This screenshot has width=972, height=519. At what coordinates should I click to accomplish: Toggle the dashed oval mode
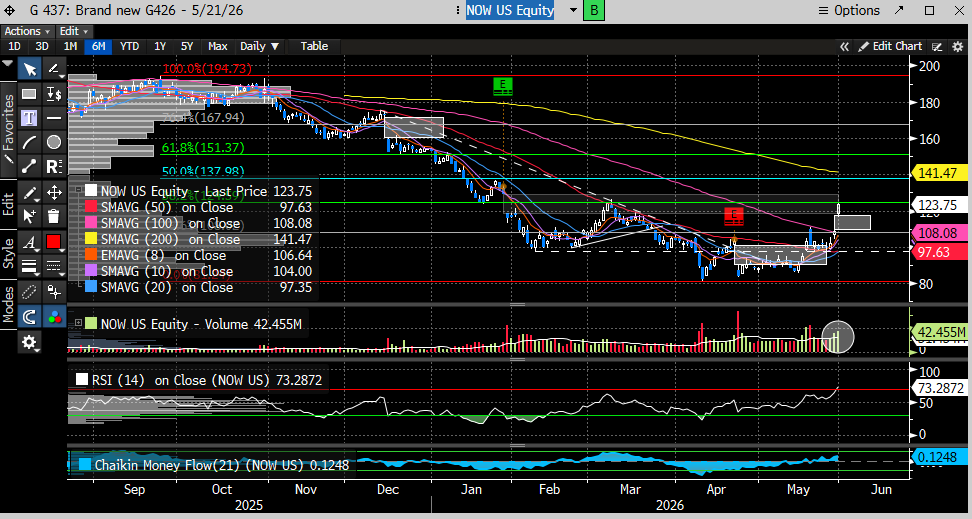(x=29, y=292)
